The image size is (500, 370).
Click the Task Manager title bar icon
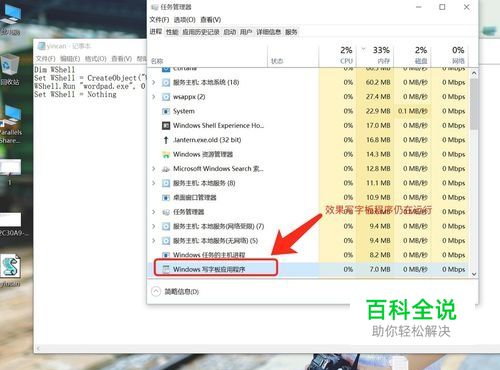(154, 7)
